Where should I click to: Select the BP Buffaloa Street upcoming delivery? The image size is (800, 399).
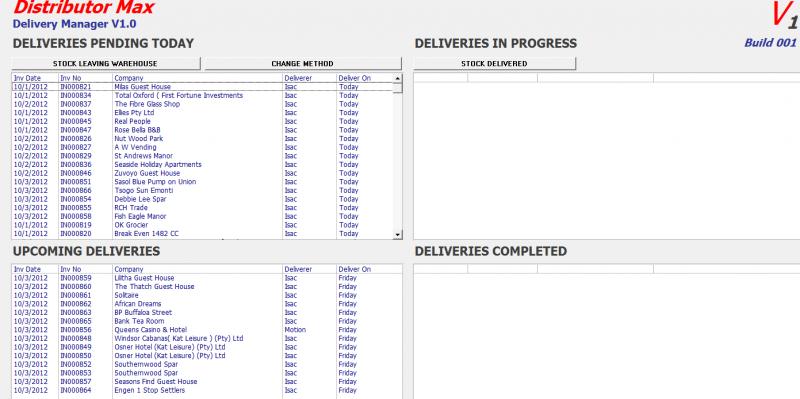coord(207,313)
